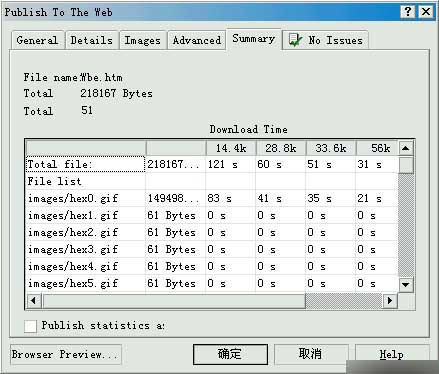Cancel with the 取消 button

click(311, 354)
